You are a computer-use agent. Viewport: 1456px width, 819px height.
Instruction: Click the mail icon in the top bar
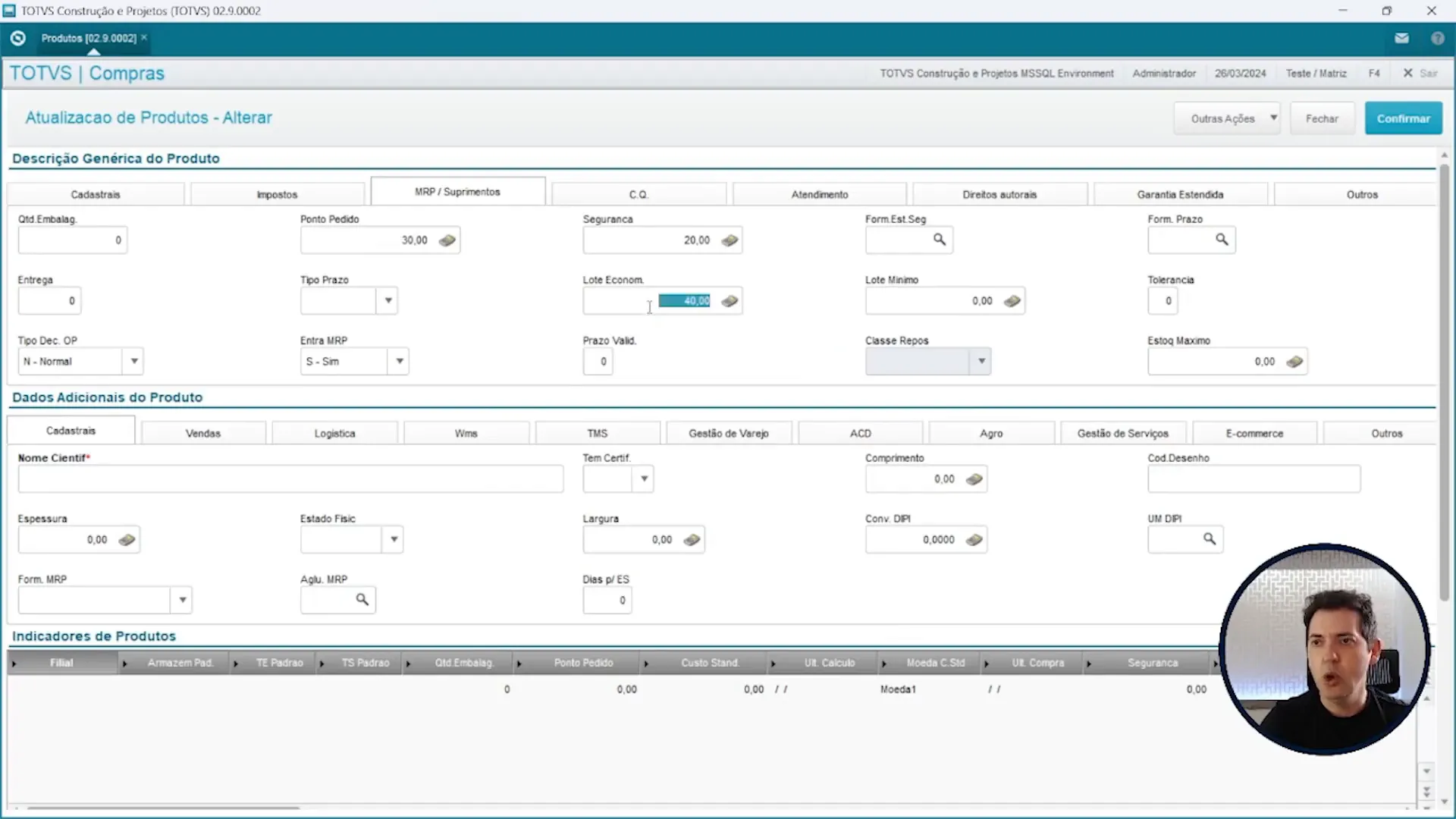coord(1402,38)
